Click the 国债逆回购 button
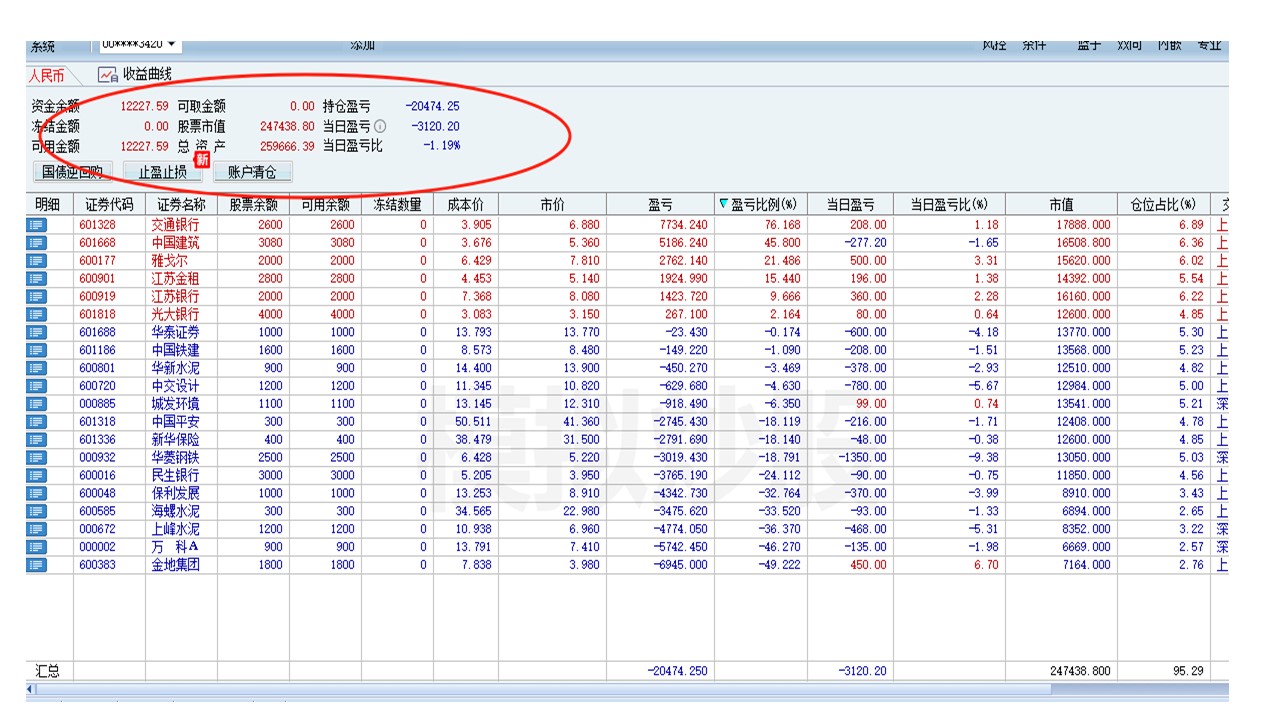 (x=72, y=172)
